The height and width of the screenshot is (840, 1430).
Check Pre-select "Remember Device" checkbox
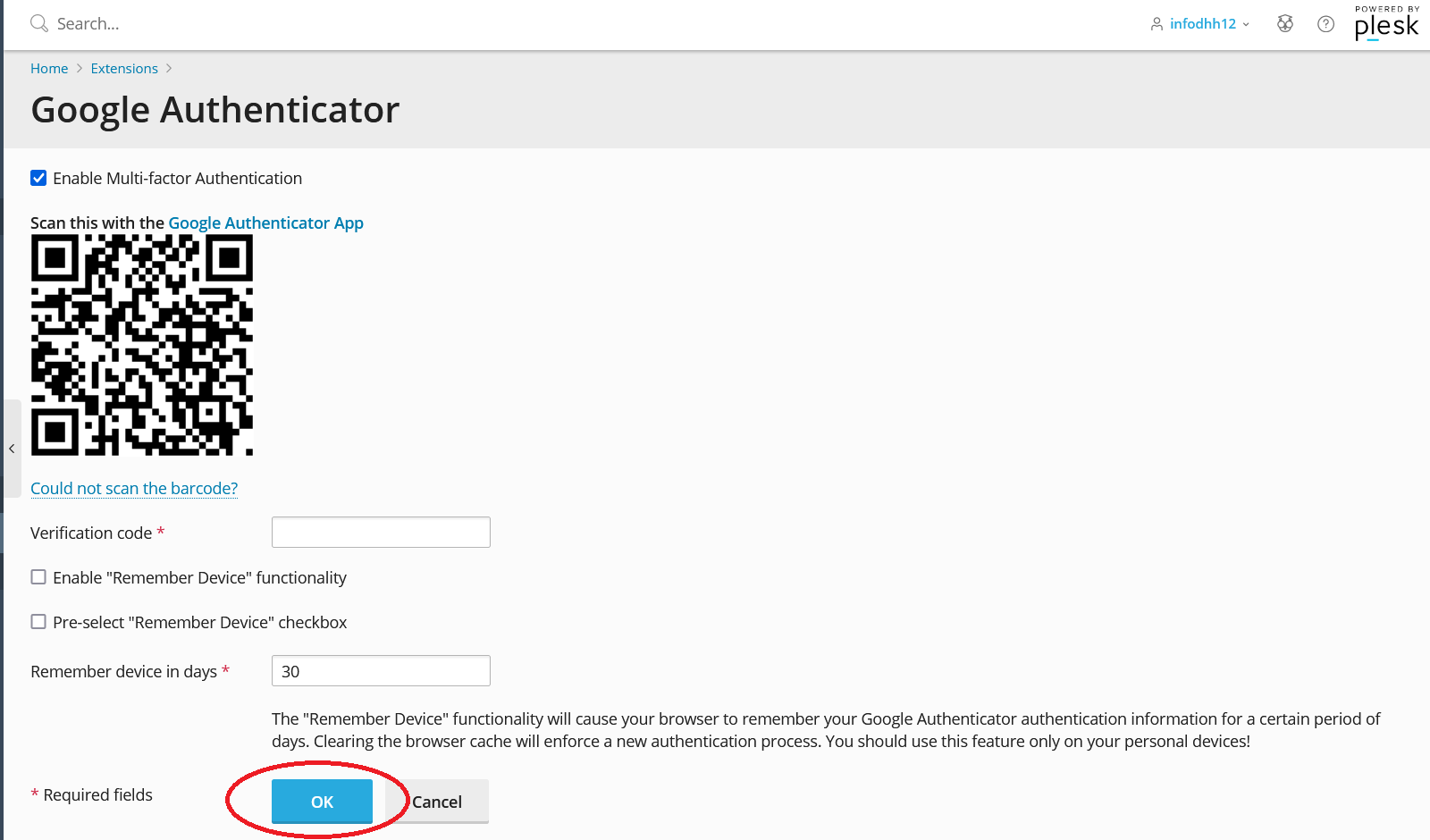click(x=38, y=622)
